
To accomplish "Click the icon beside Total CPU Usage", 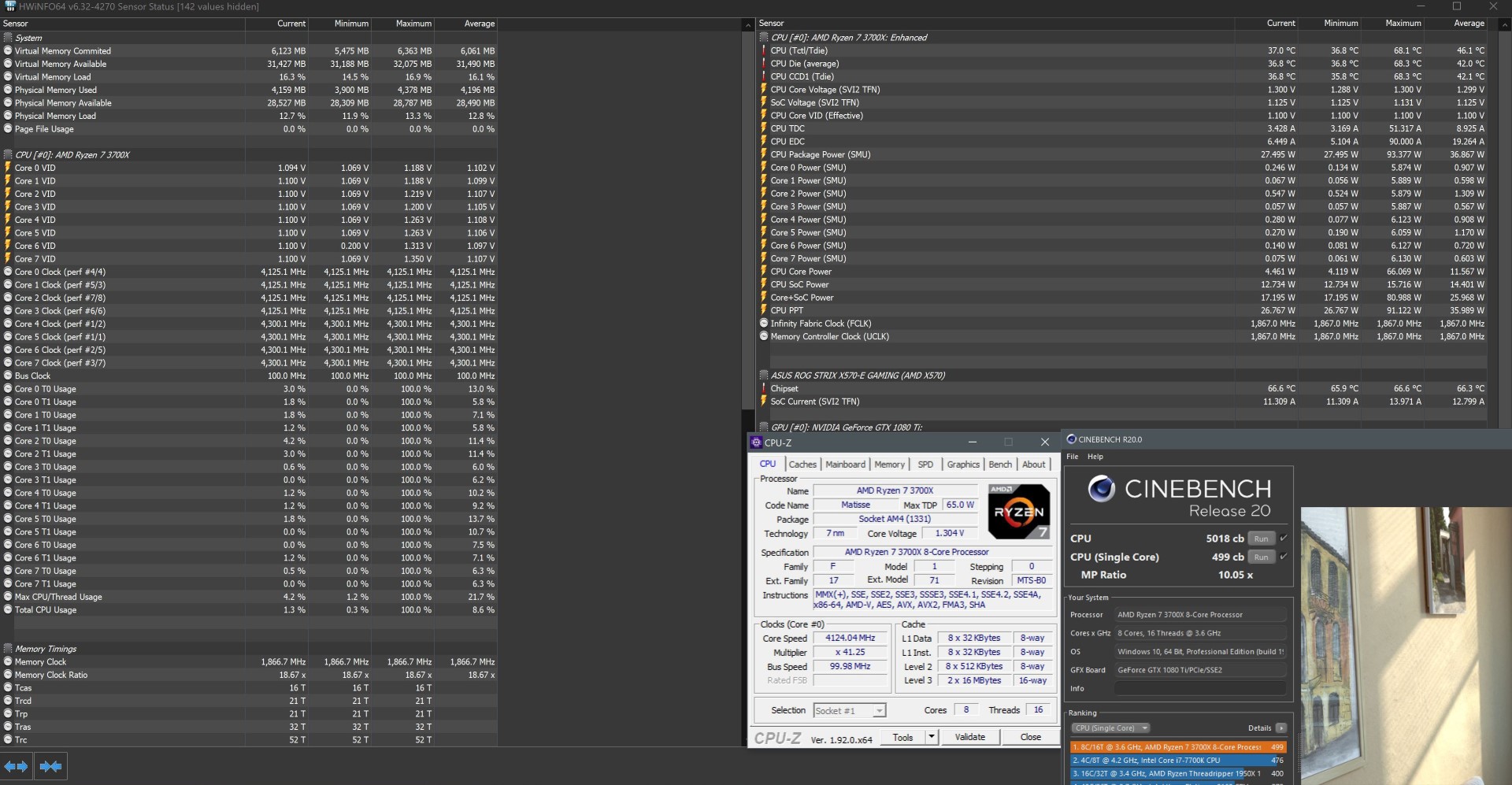I will click(x=8, y=610).
